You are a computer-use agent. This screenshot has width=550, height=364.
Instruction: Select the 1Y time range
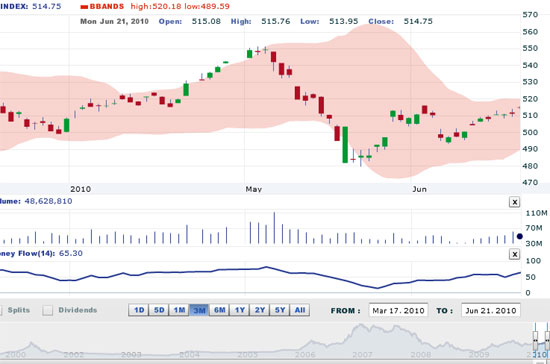240,310
